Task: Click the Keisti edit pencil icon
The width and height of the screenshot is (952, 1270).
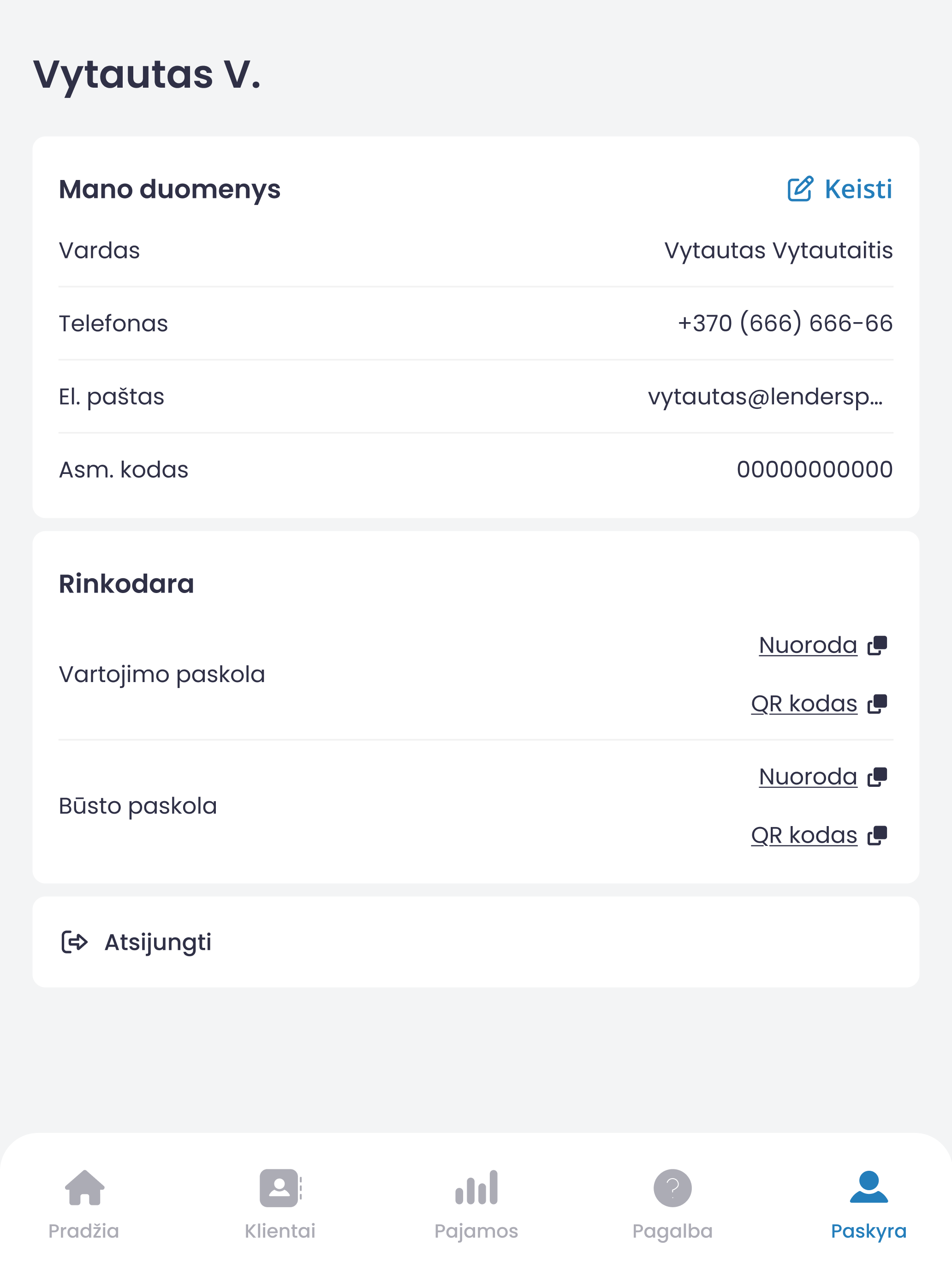Action: [800, 188]
